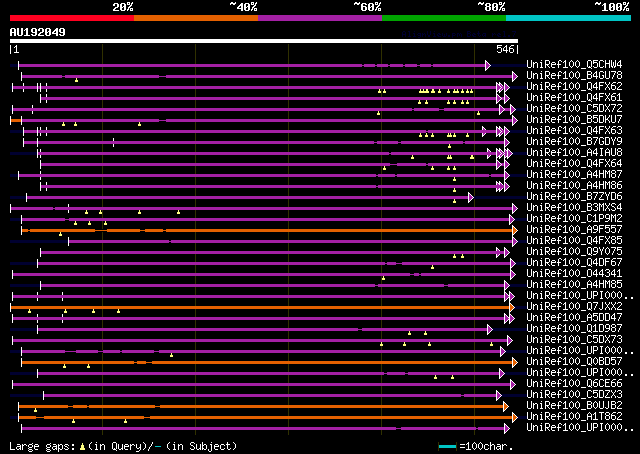Open hit UniRef100_A4IAU8
Screen dimensions: 640x454
[x=574, y=153]
